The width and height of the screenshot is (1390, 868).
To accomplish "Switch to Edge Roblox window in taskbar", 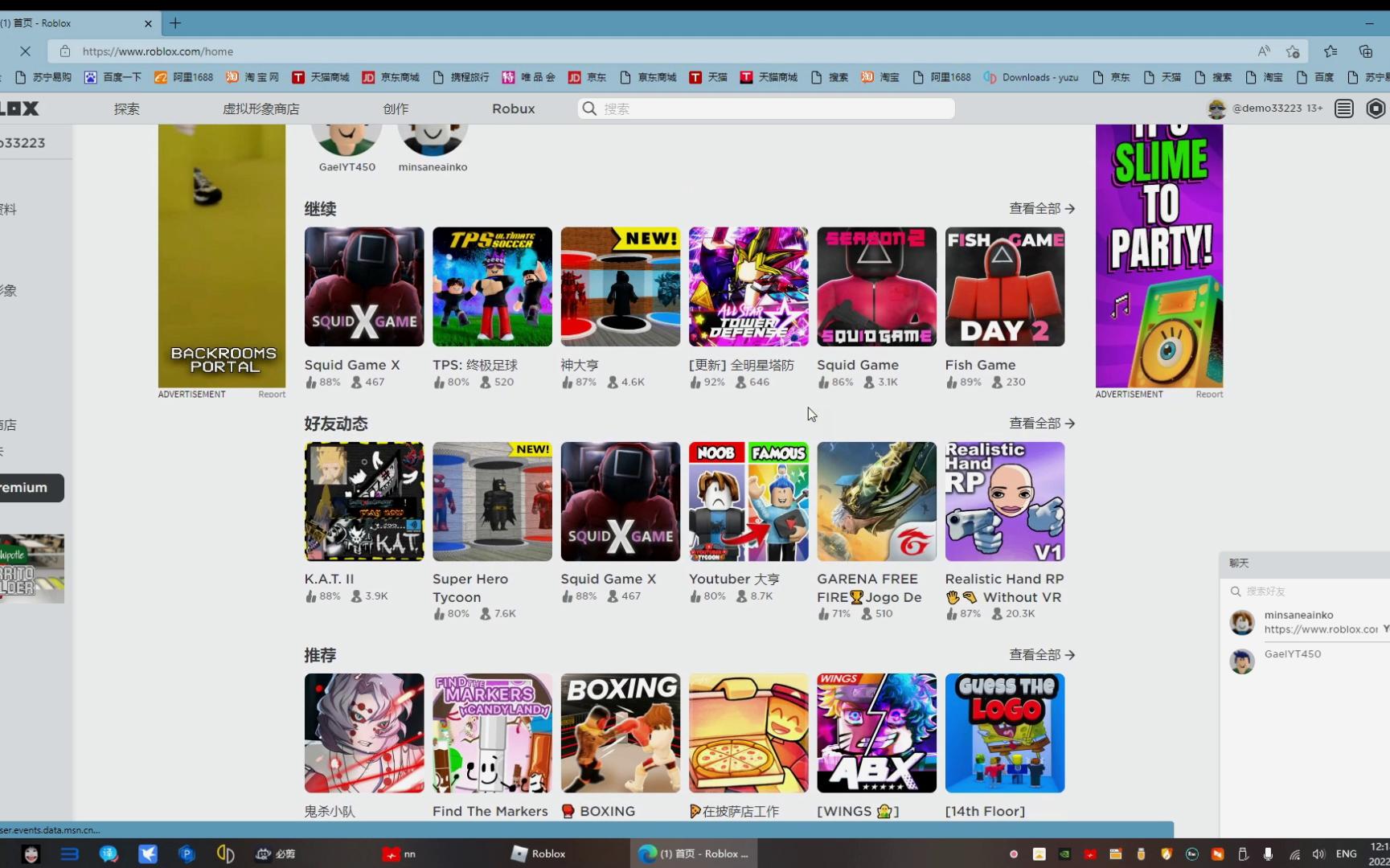I will 694,854.
